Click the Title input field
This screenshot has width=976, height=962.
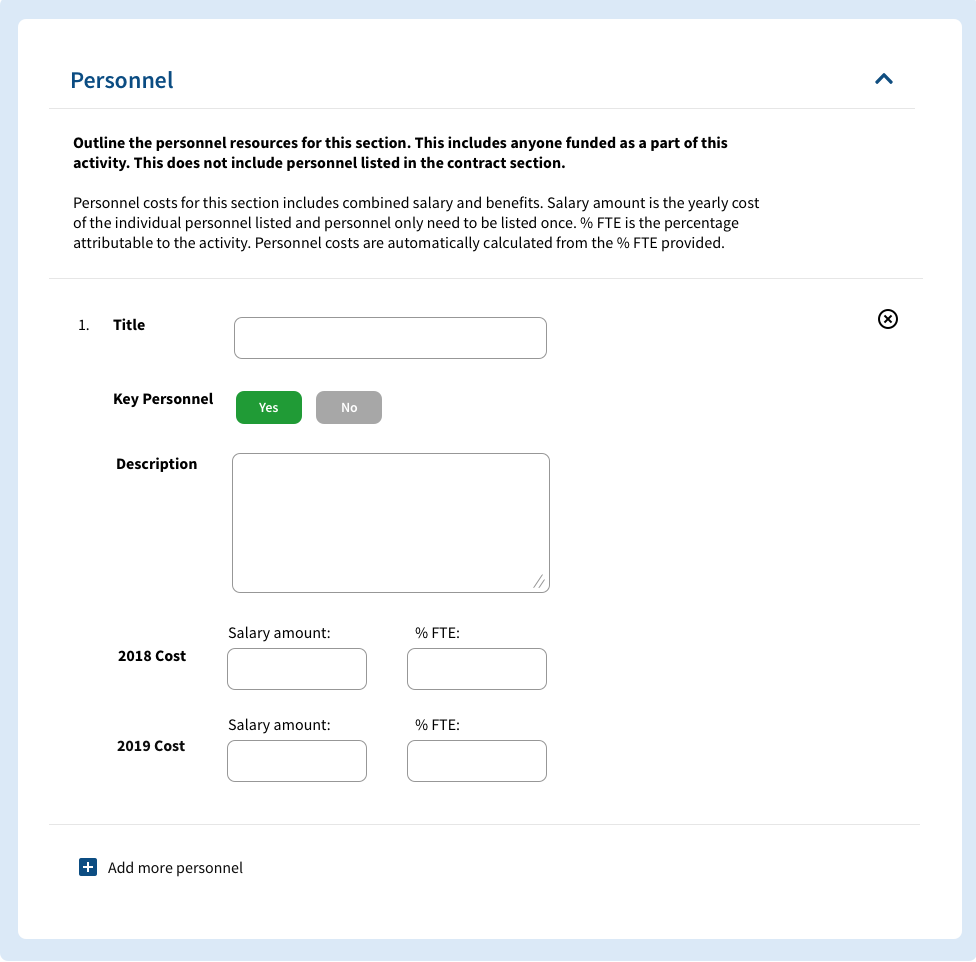point(390,337)
